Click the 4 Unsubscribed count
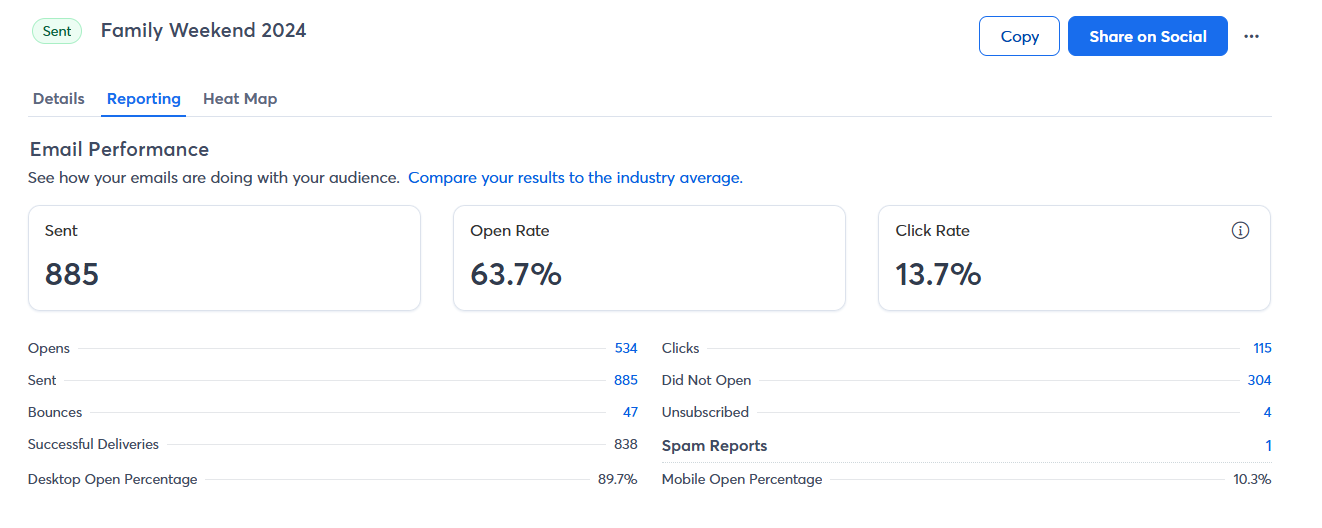This screenshot has height=528, width=1322. pyautogui.click(x=1267, y=413)
